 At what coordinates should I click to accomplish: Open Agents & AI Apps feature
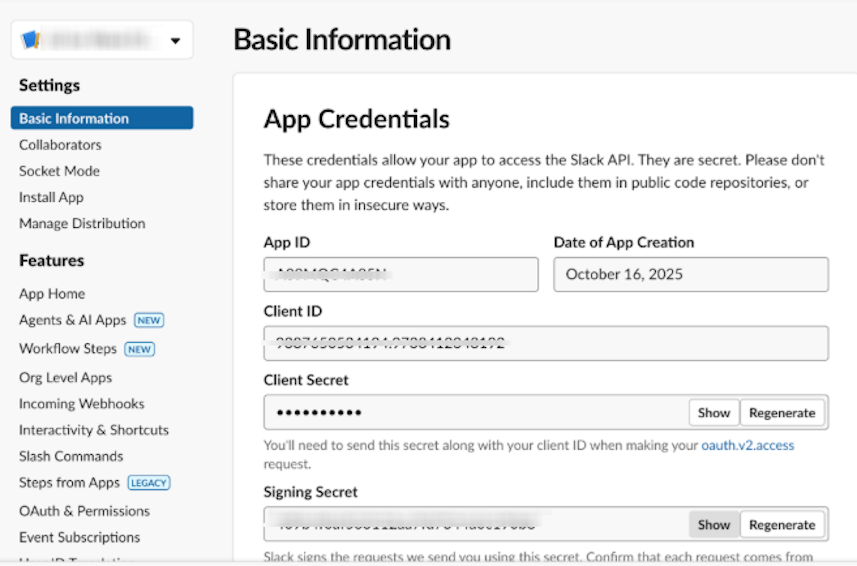(73, 320)
